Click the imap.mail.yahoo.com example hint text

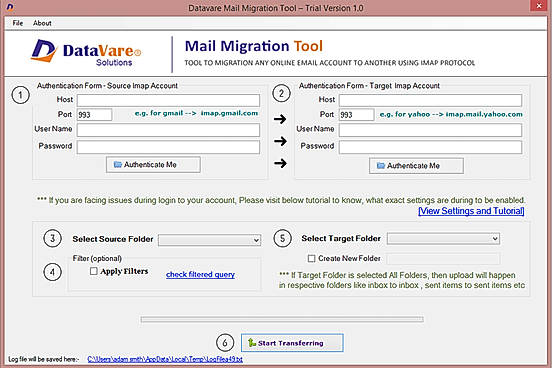[x=451, y=114]
